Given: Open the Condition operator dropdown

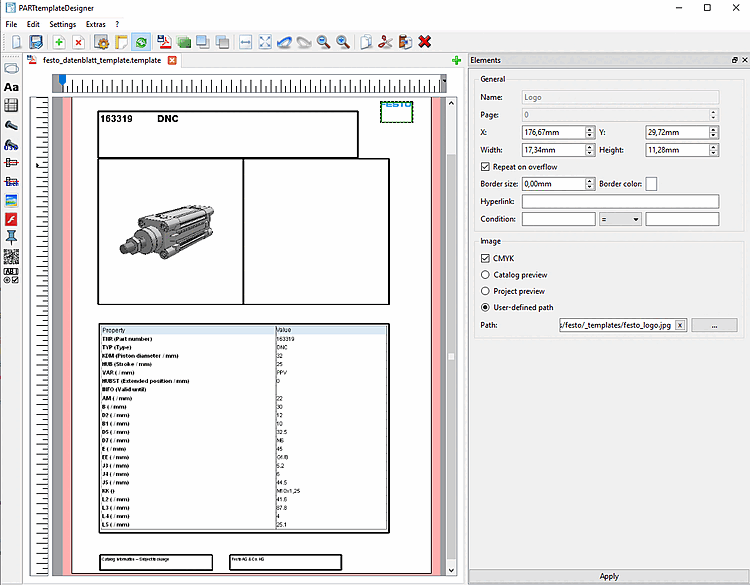Looking at the screenshot, I should [x=620, y=218].
